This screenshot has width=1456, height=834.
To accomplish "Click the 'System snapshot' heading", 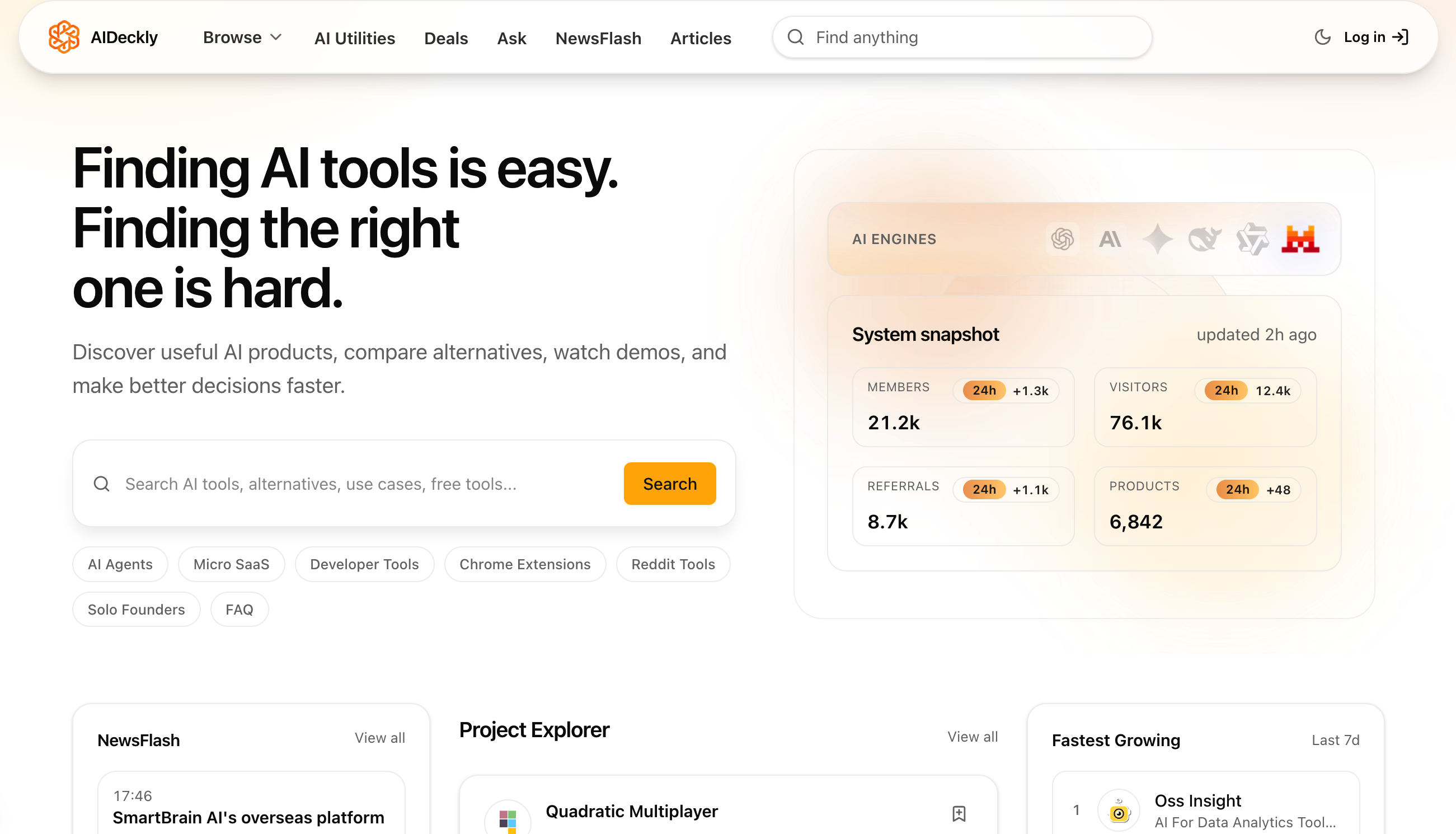I will [925, 335].
